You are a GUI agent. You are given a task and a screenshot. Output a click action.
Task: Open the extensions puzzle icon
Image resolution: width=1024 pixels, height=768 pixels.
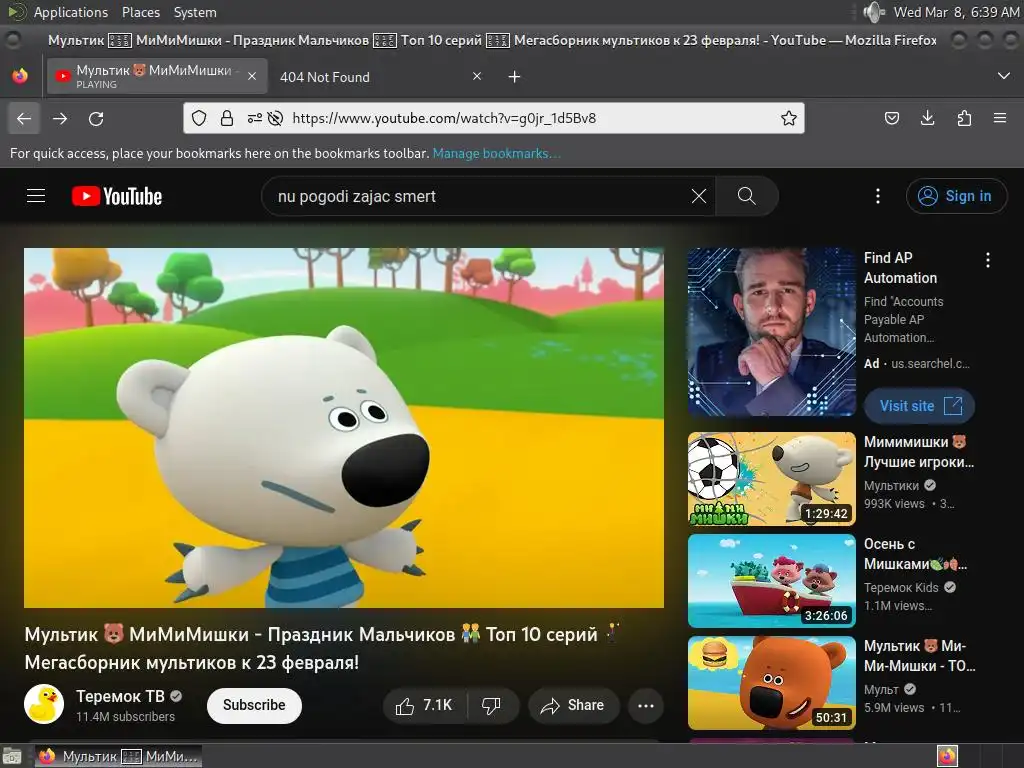point(964,118)
